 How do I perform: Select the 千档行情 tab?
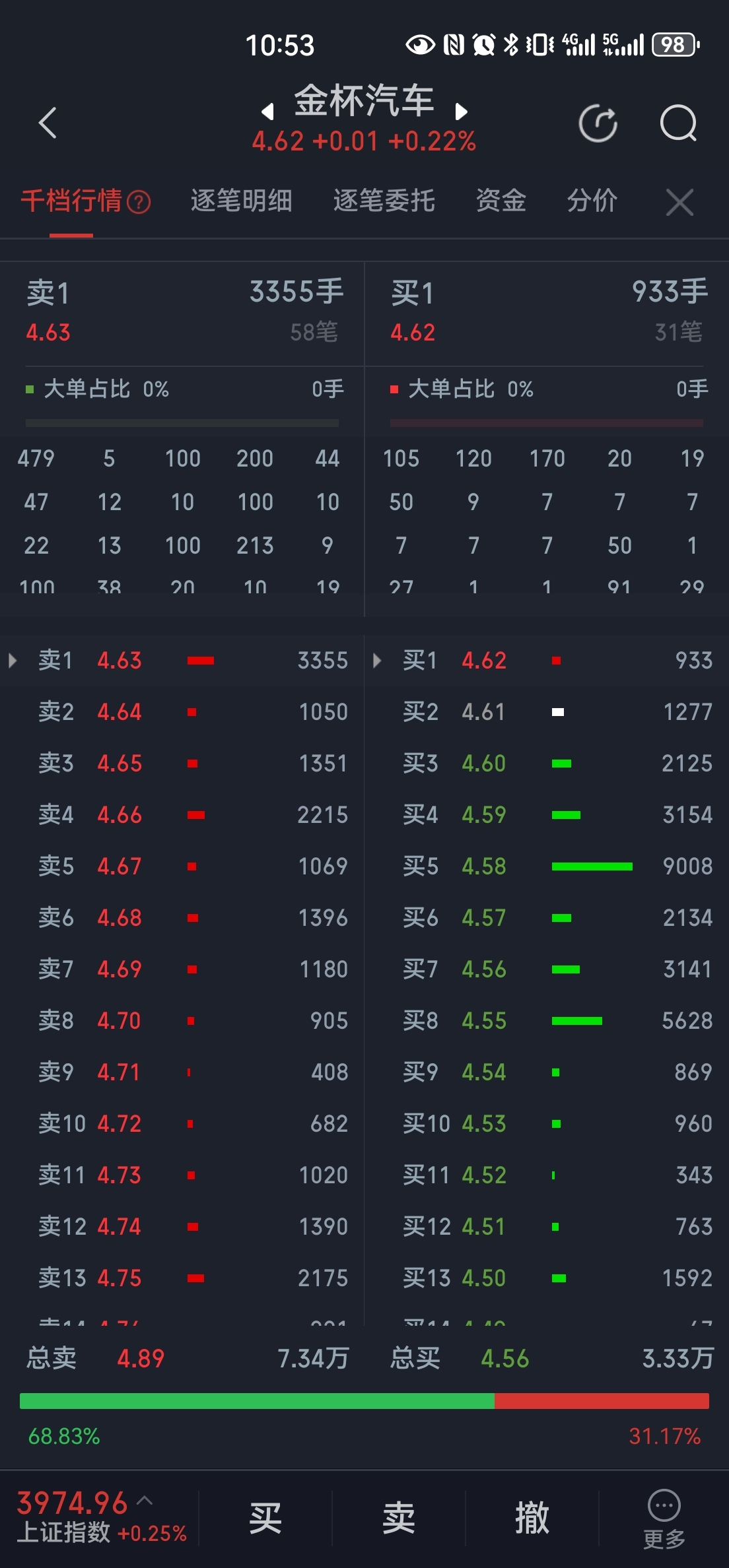click(71, 201)
